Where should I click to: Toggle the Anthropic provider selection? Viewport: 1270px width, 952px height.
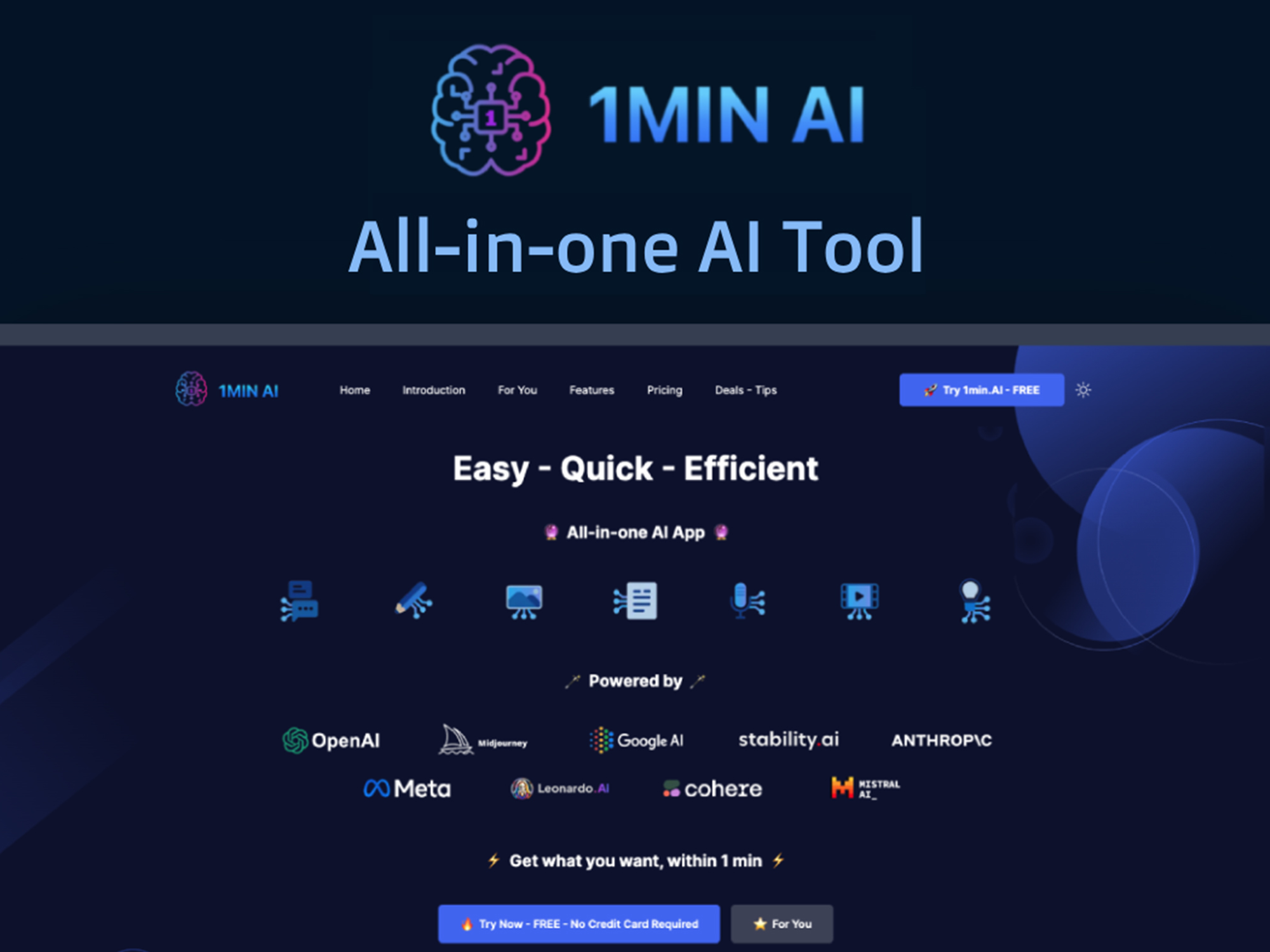click(955, 740)
